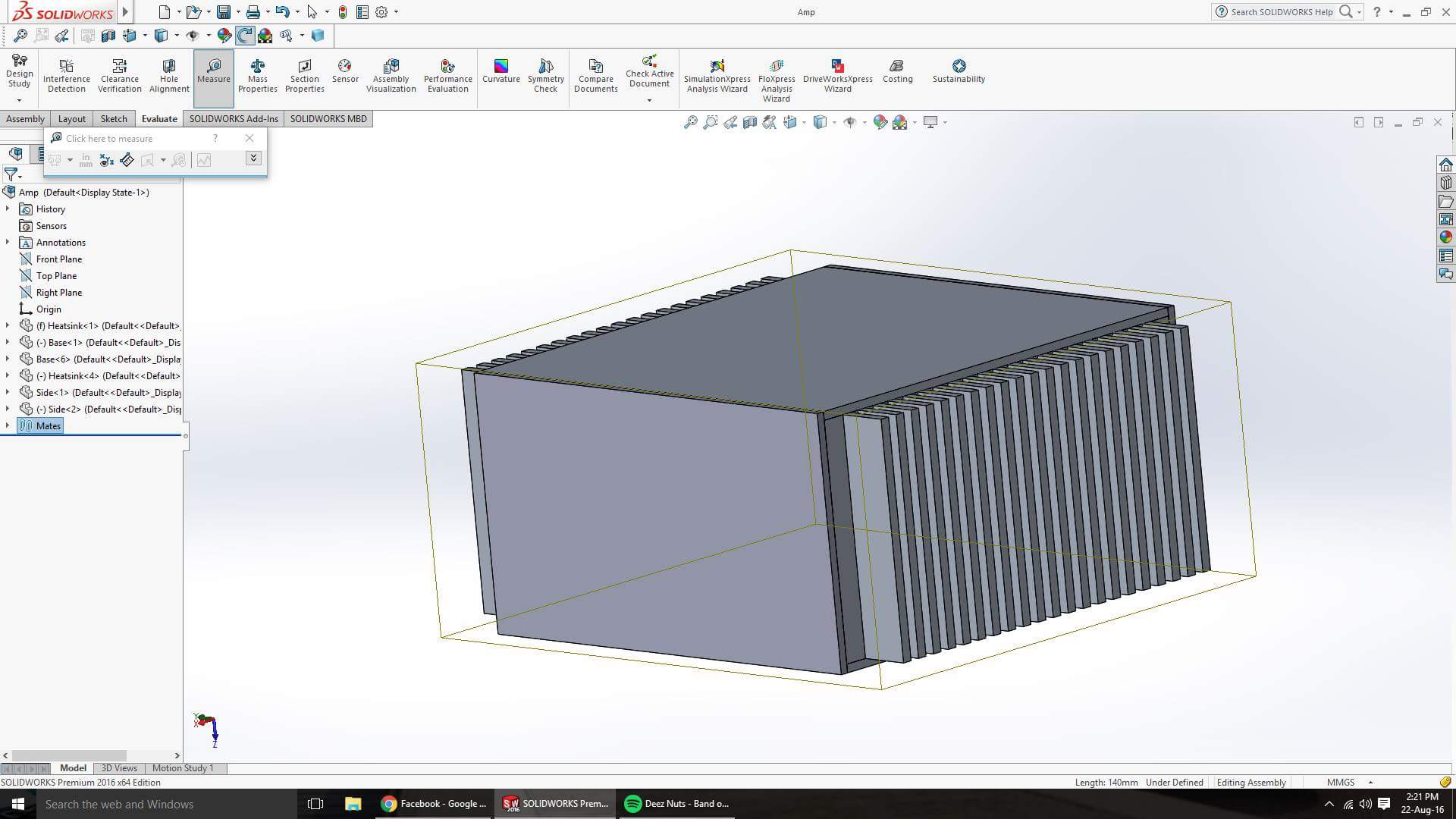
Task: Open File Explorer from the taskbar
Action: (x=353, y=804)
